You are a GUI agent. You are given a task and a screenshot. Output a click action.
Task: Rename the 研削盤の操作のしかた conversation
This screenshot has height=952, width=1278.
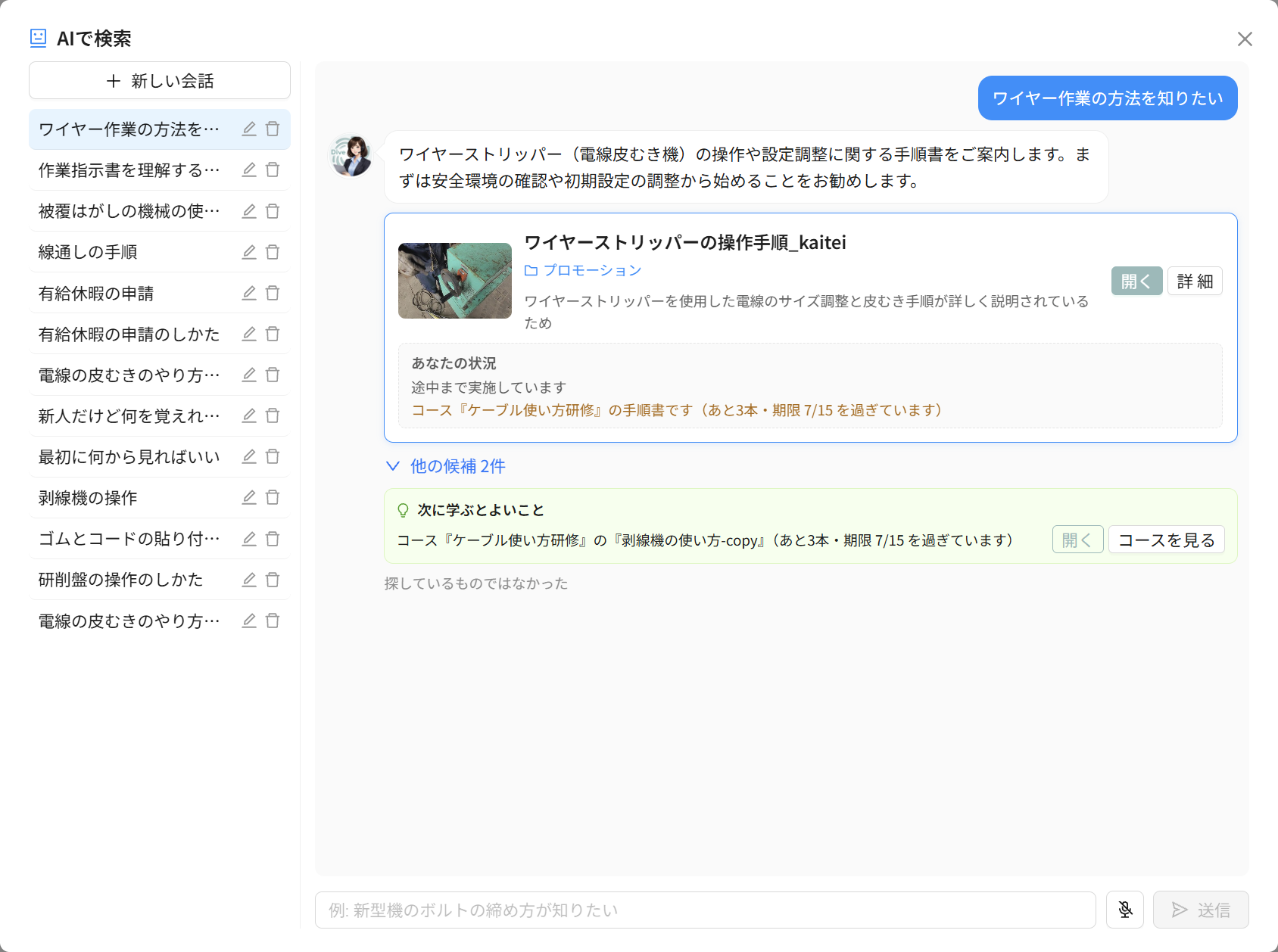click(249, 580)
